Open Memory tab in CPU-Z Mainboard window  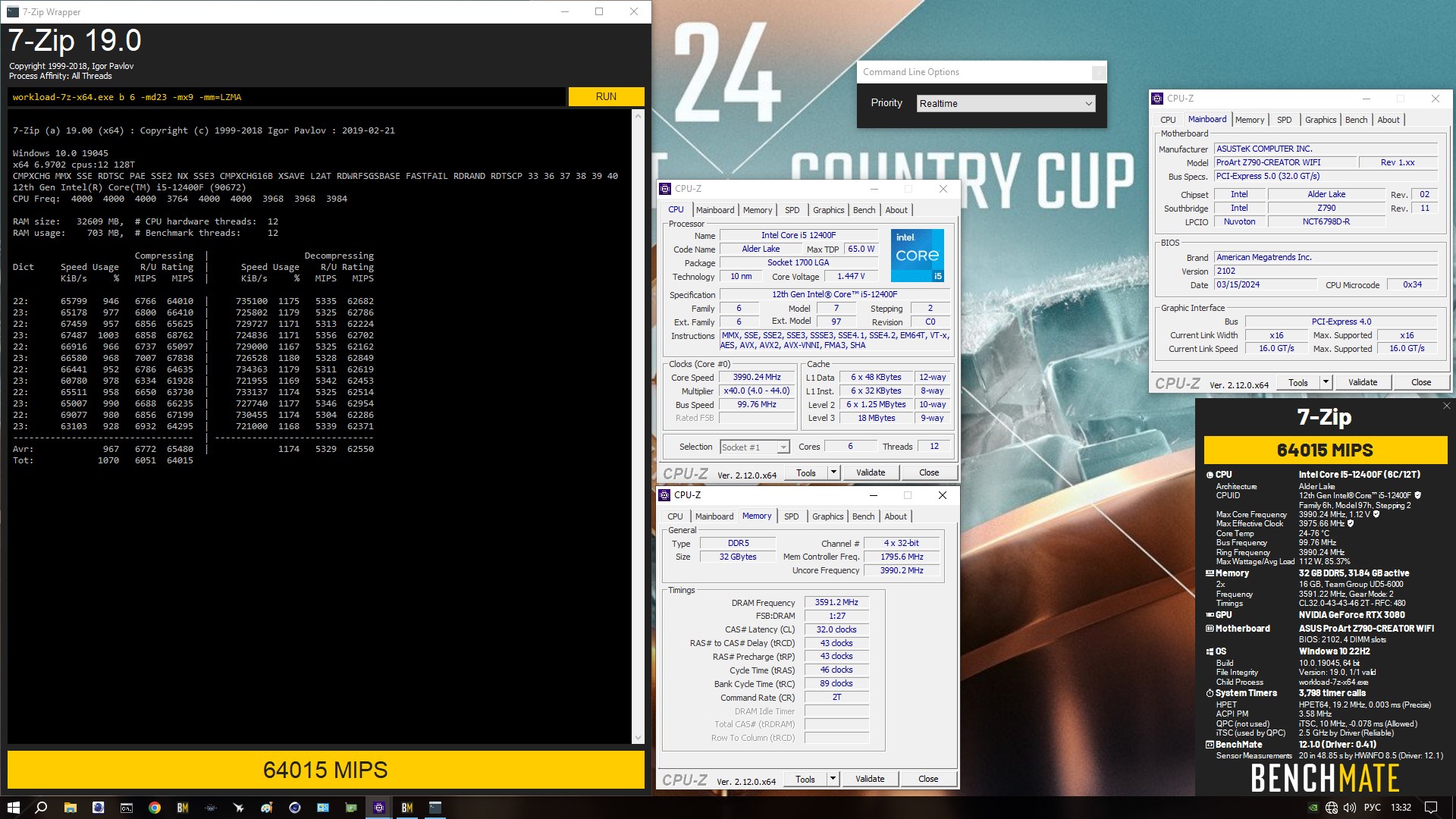pyautogui.click(x=1249, y=120)
